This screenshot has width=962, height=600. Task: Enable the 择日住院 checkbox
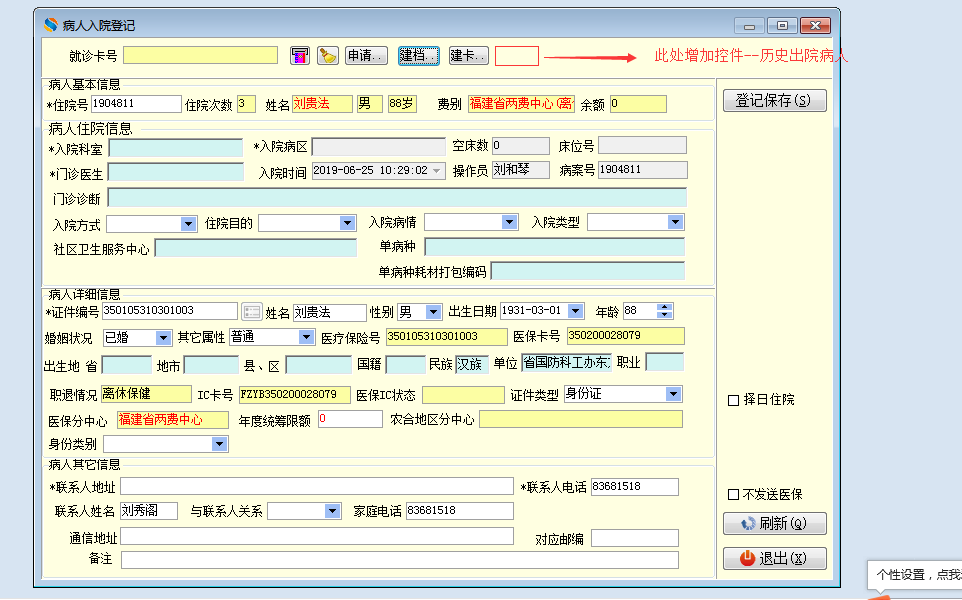point(733,400)
